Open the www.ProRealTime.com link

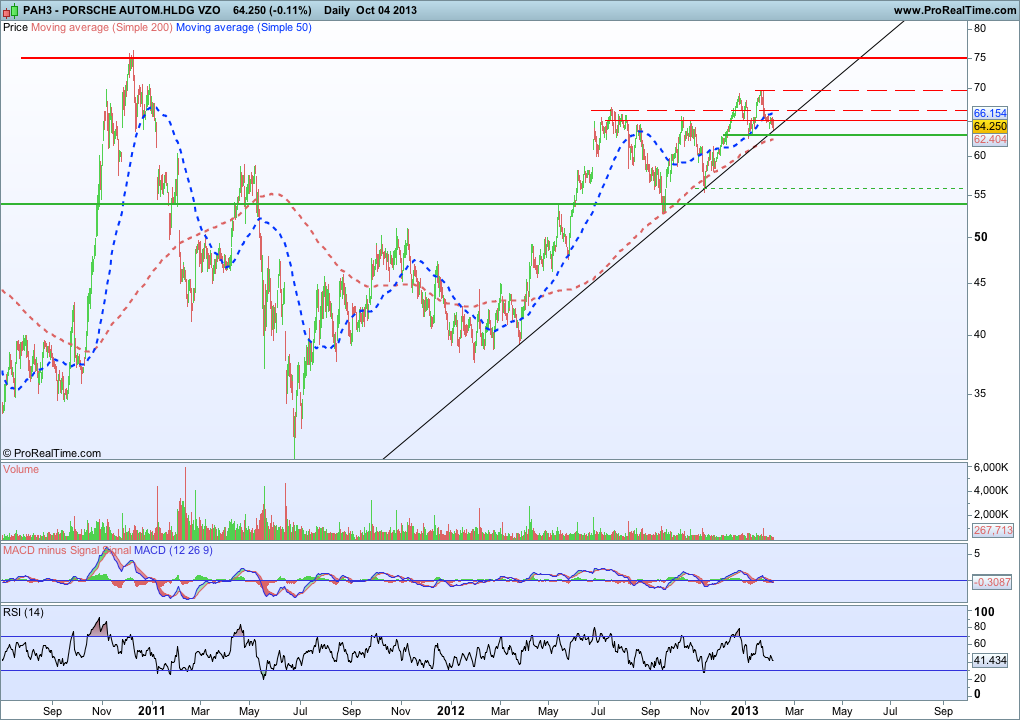tap(954, 10)
